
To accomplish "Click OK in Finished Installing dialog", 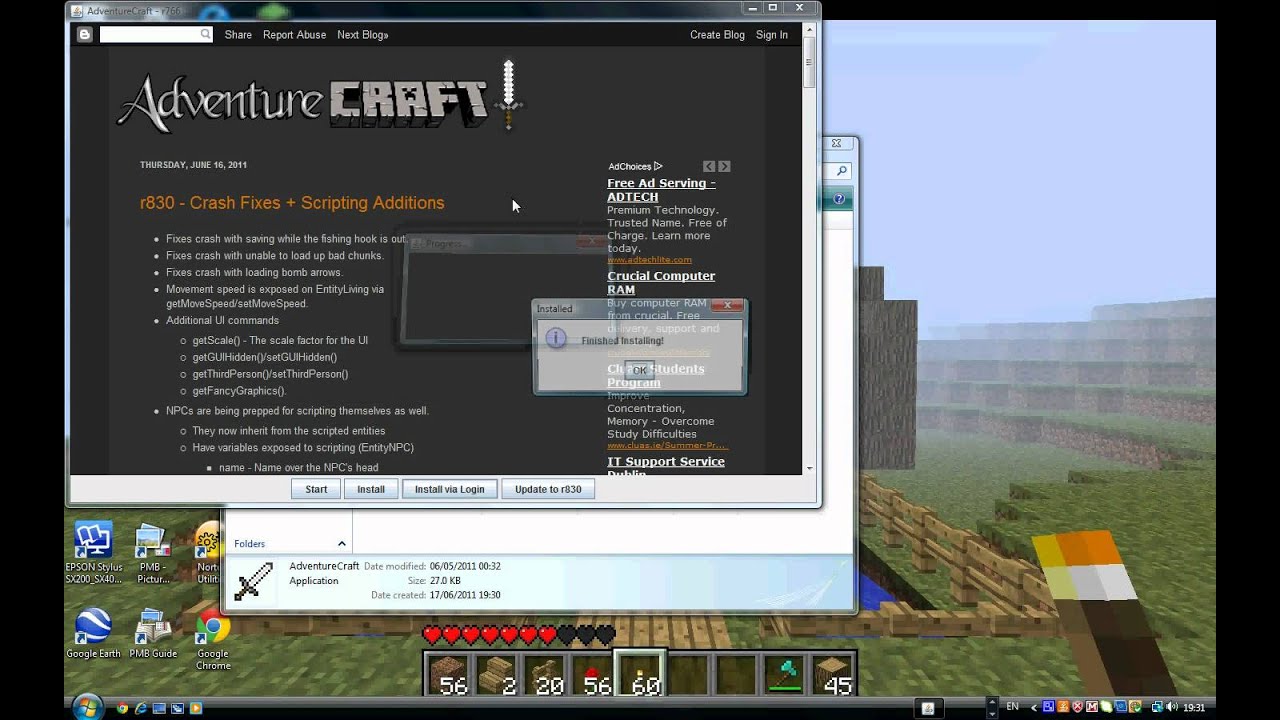I will click(639, 370).
